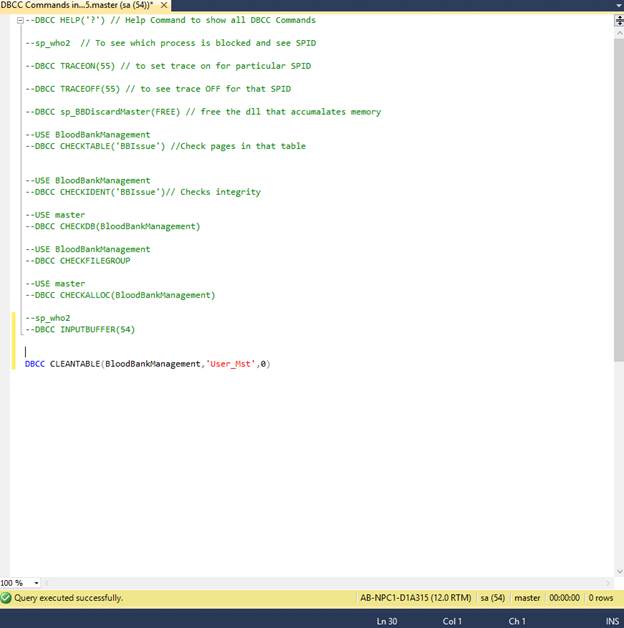Click the DBCC CHECKTABLE('BBIssue') line
The height and width of the screenshot is (628, 624).
[x=165, y=146]
